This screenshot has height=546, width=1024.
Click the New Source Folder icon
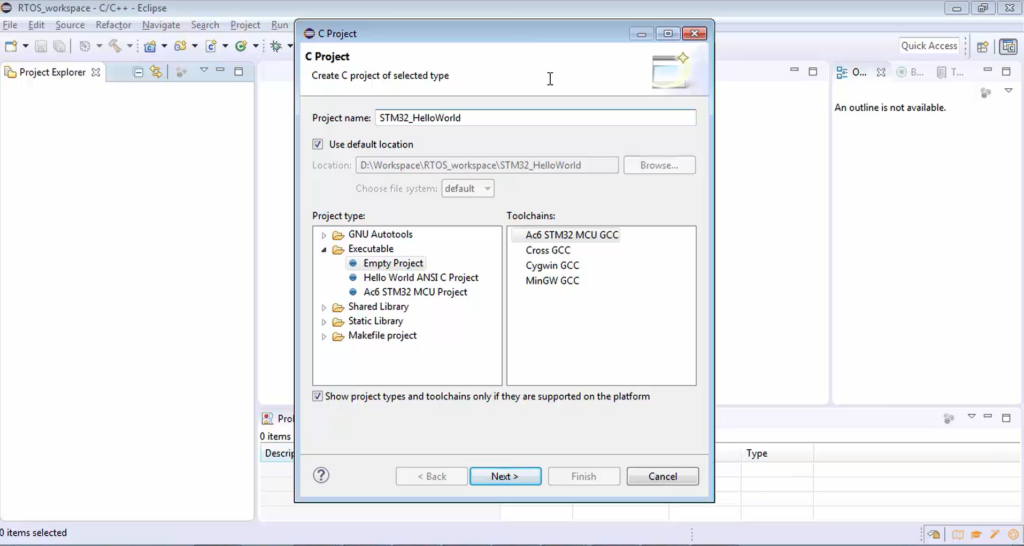click(x=180, y=46)
